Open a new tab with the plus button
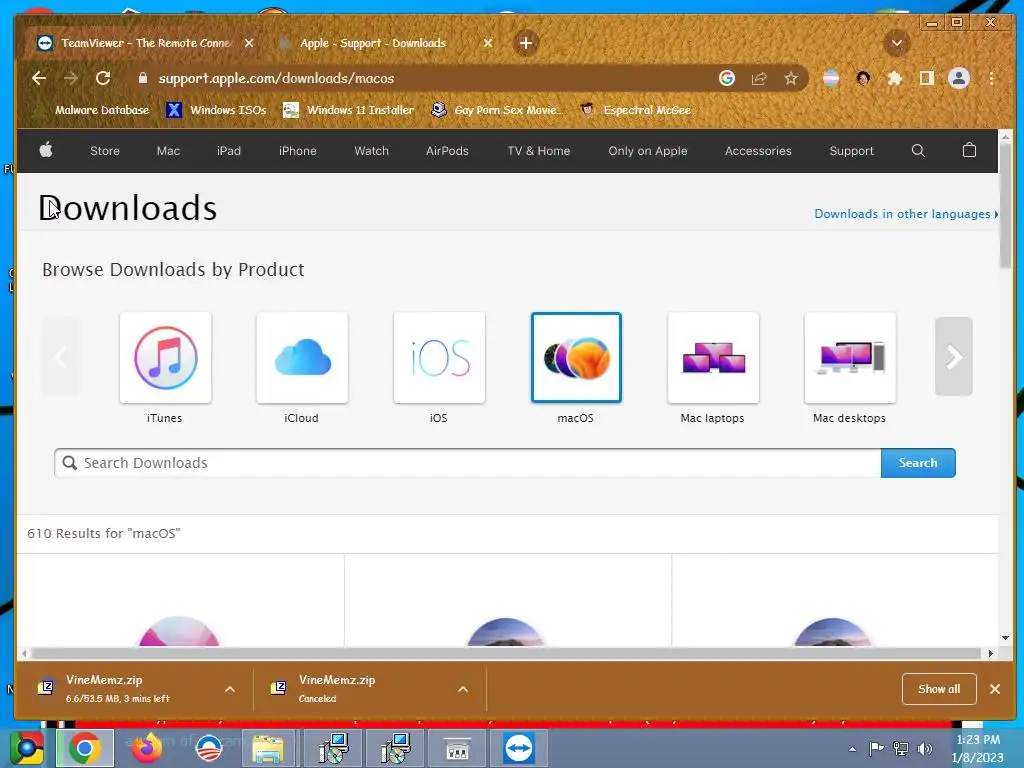This screenshot has height=768, width=1024. pos(526,43)
